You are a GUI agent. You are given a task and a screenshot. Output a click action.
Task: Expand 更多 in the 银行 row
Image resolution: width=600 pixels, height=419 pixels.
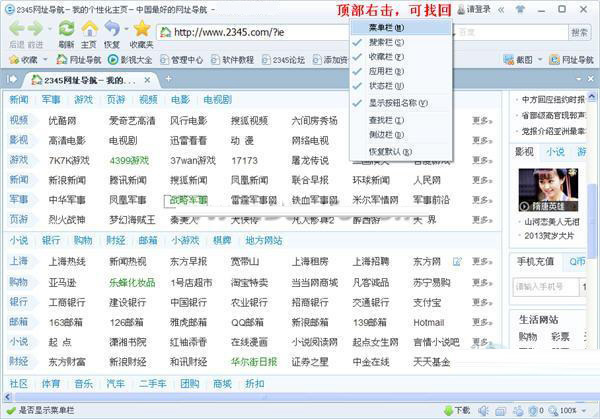click(x=482, y=302)
